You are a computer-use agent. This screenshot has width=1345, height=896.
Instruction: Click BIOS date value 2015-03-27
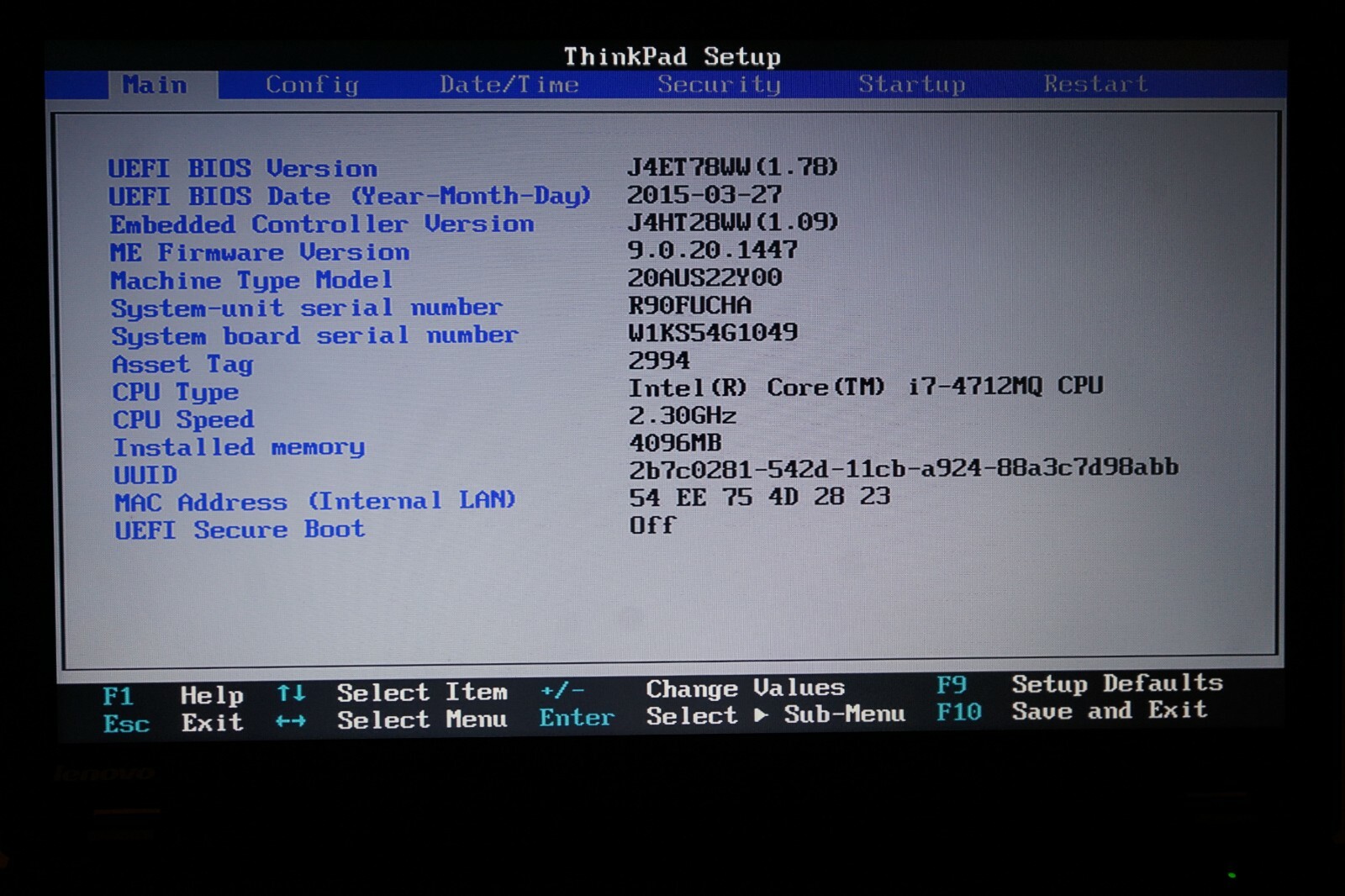tap(704, 194)
